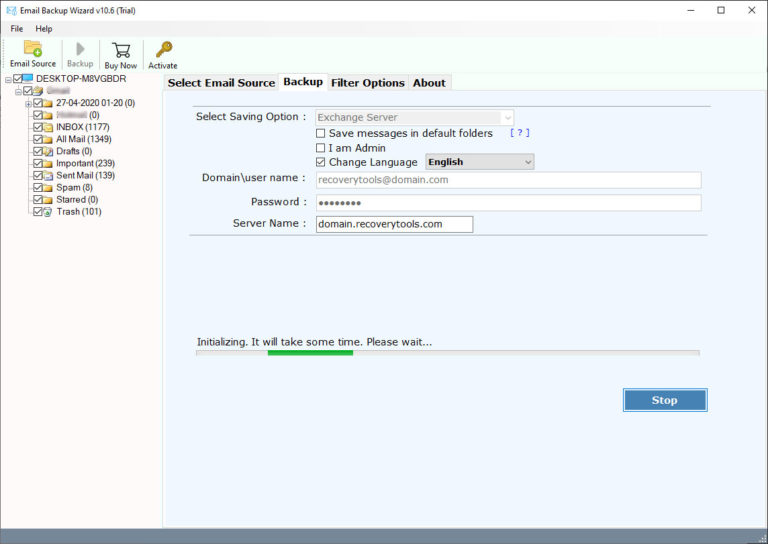Click the Spam folder icon
Image resolution: width=768 pixels, height=544 pixels.
[x=48, y=188]
